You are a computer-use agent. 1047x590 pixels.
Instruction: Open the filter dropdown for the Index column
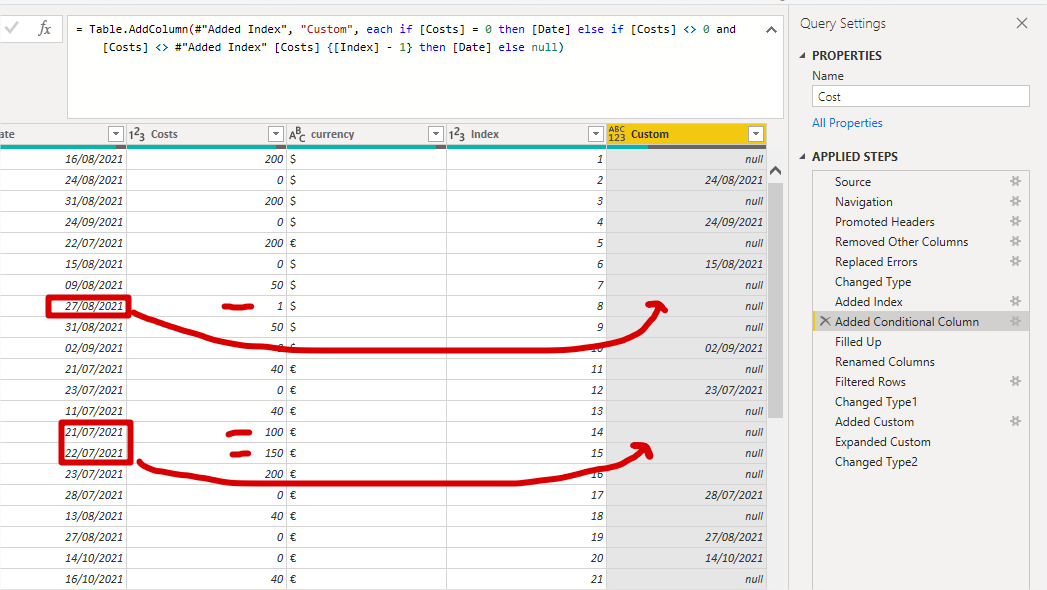coord(596,134)
